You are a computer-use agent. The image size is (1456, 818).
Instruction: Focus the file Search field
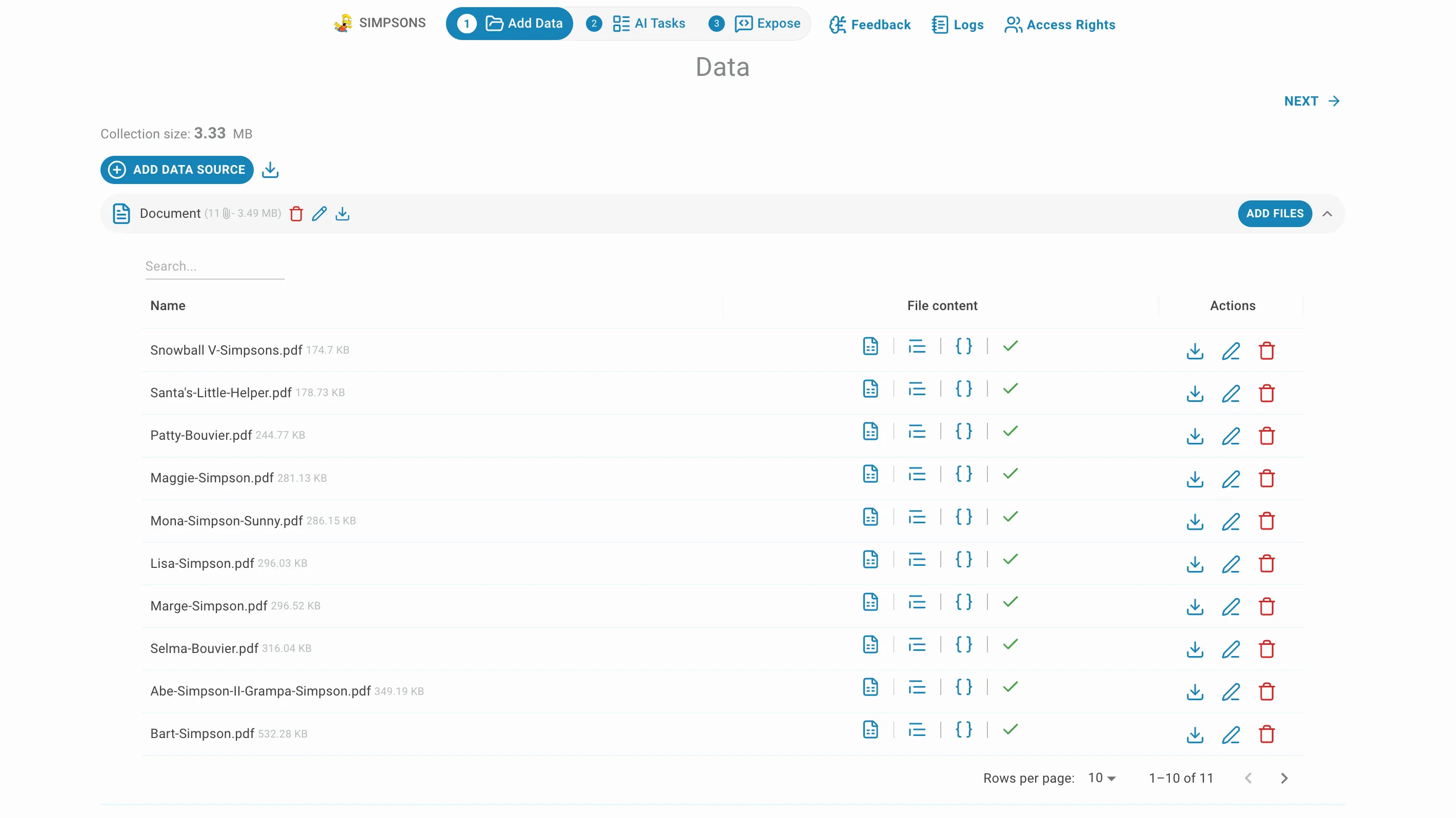point(215,266)
